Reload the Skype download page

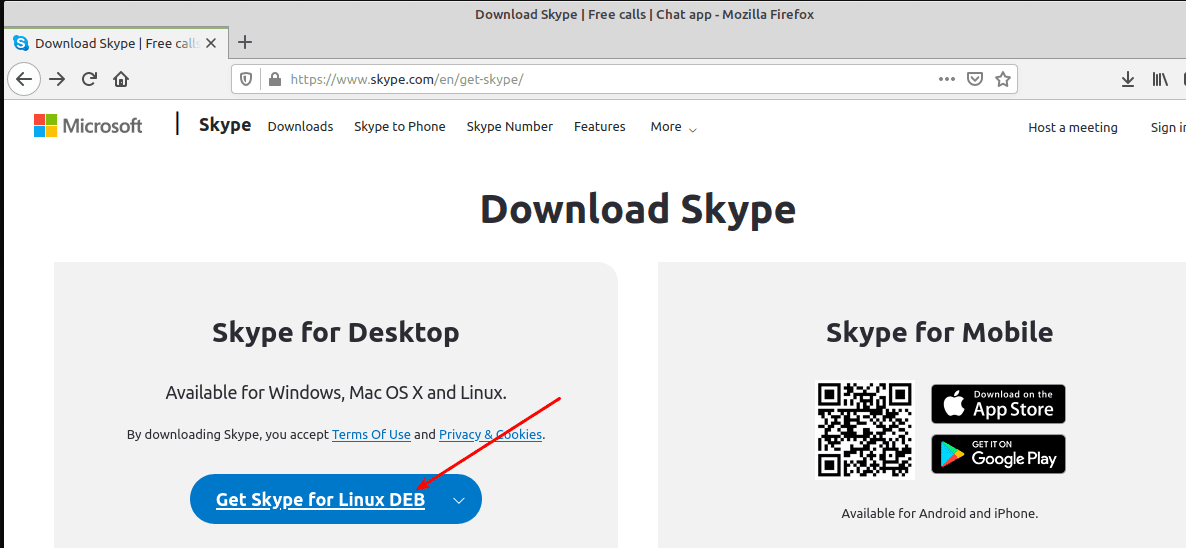89,79
